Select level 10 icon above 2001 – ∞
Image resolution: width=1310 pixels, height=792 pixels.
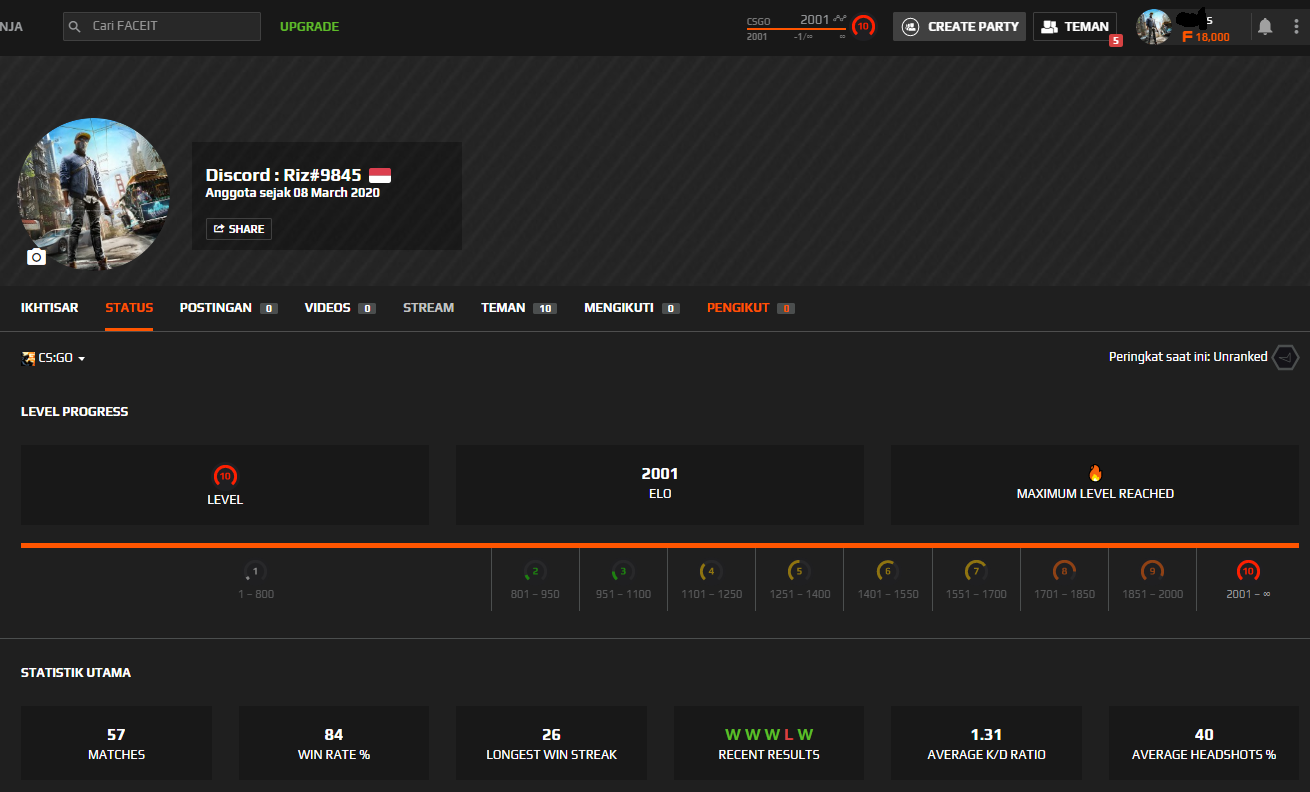[x=1248, y=572]
